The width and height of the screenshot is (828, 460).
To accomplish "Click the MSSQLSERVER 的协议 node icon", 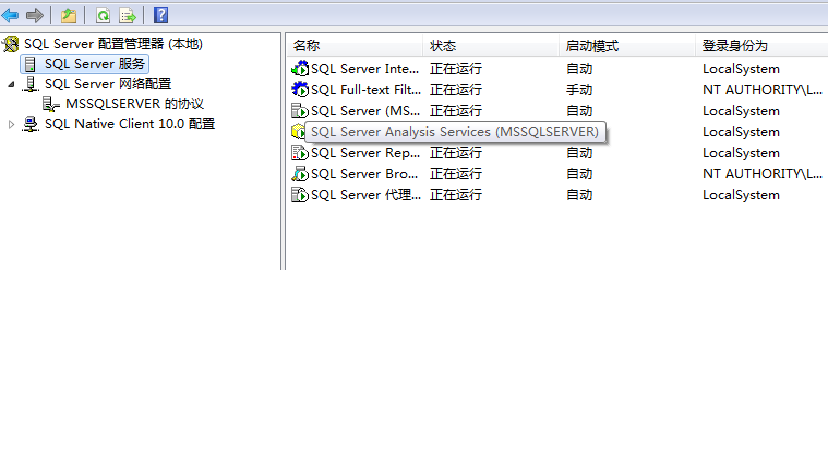I will (x=51, y=104).
